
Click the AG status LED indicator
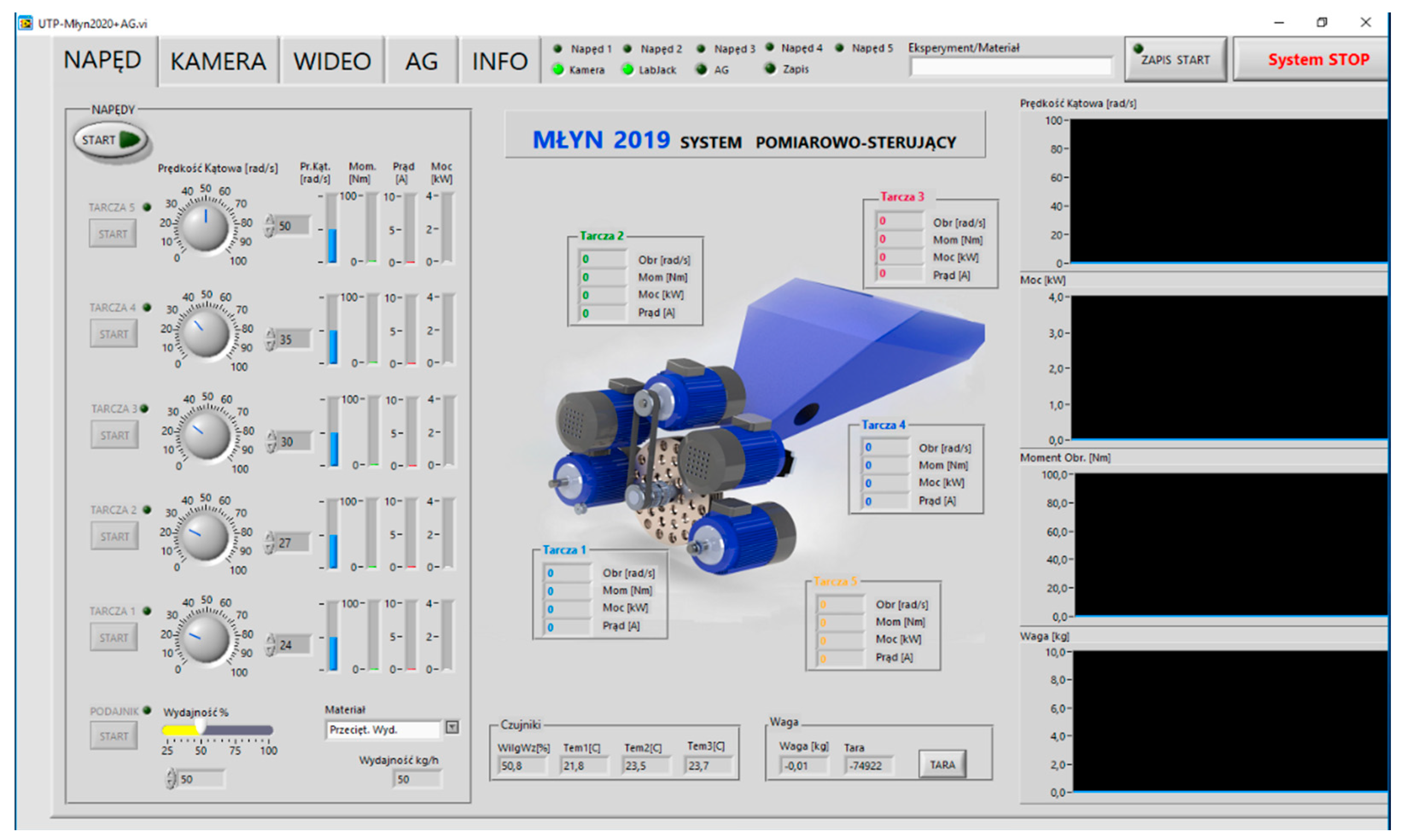click(x=702, y=70)
